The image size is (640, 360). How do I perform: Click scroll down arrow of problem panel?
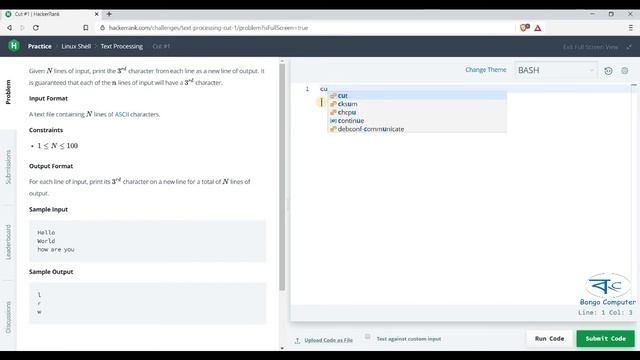click(282, 348)
